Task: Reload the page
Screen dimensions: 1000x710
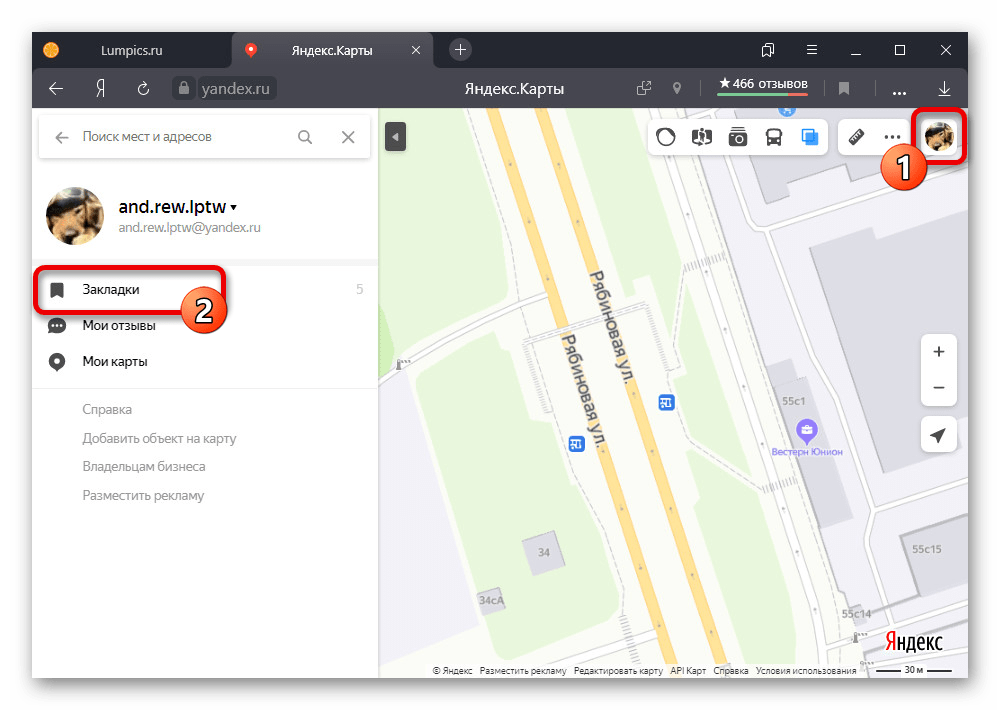Action: [143, 88]
